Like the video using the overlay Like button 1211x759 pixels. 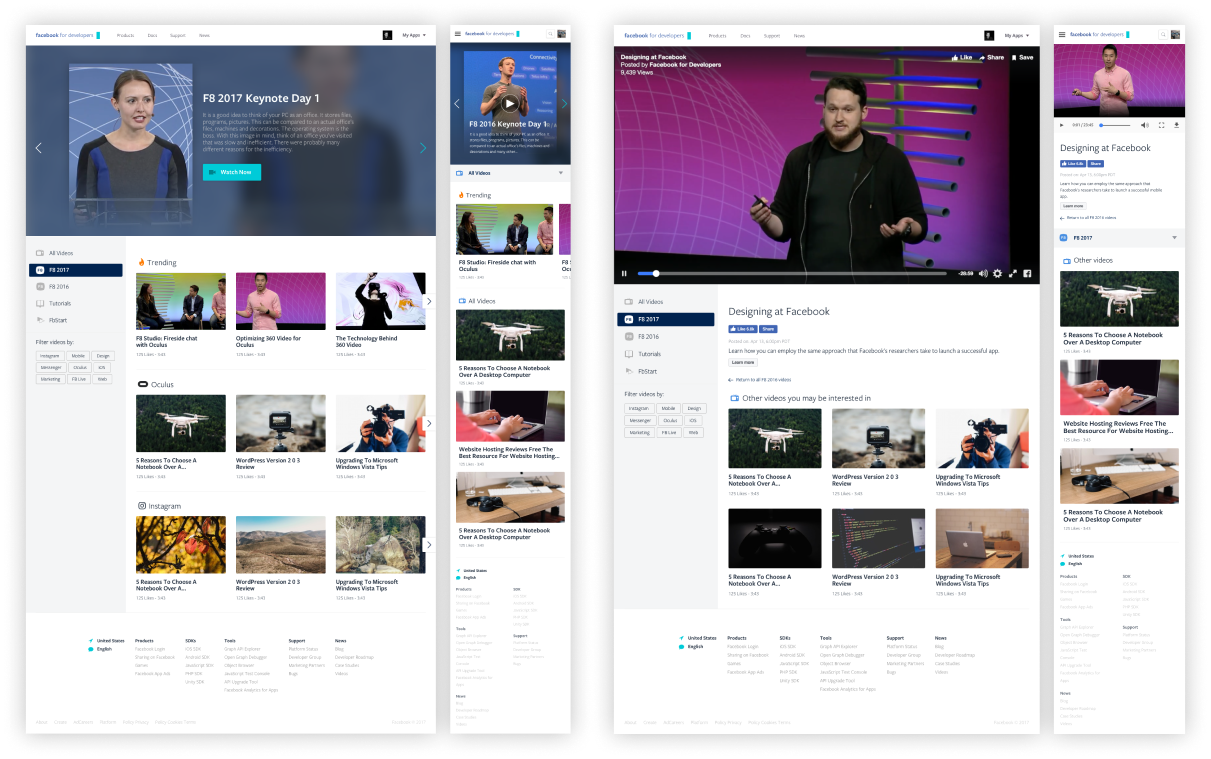[961, 58]
